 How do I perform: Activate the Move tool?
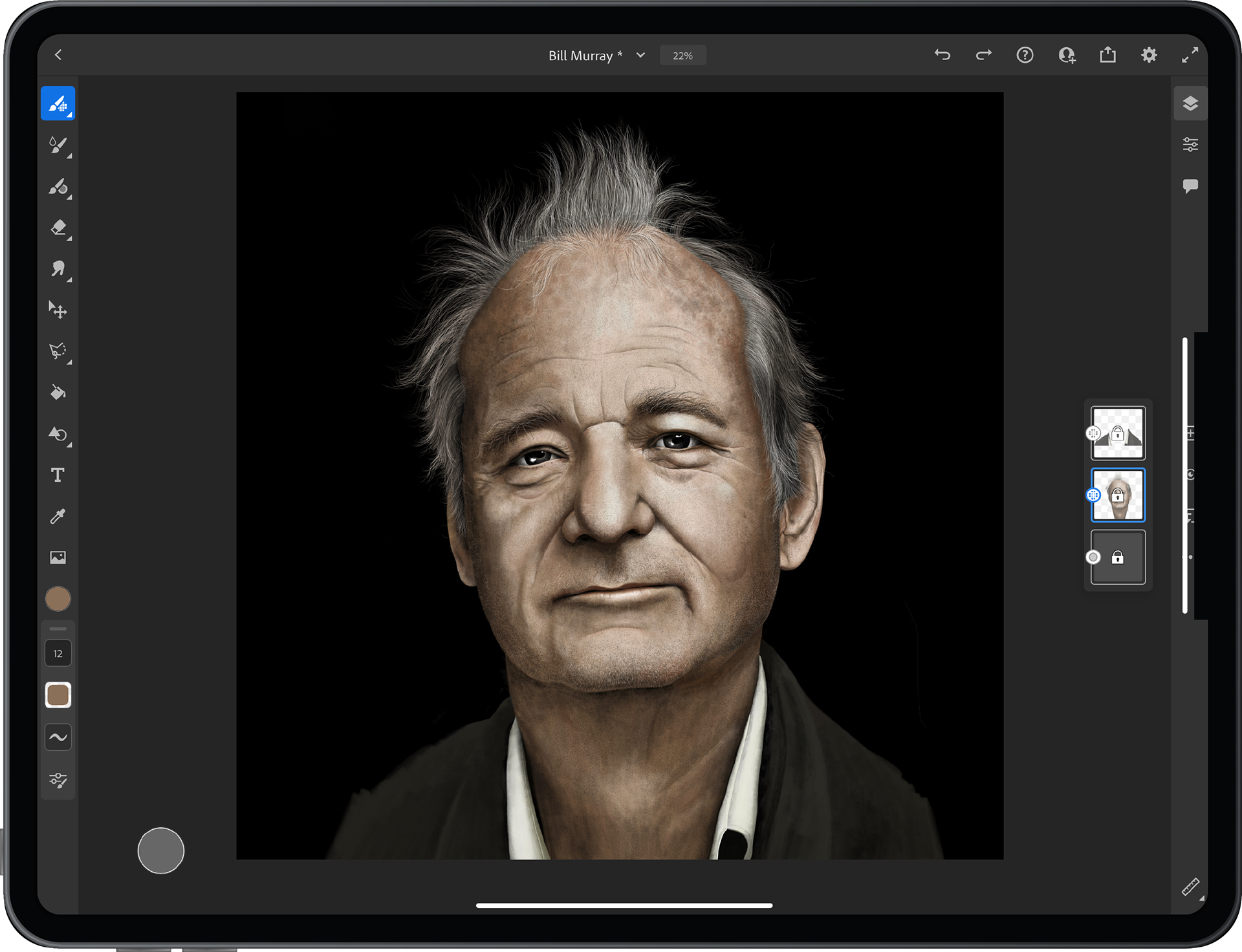click(x=58, y=310)
